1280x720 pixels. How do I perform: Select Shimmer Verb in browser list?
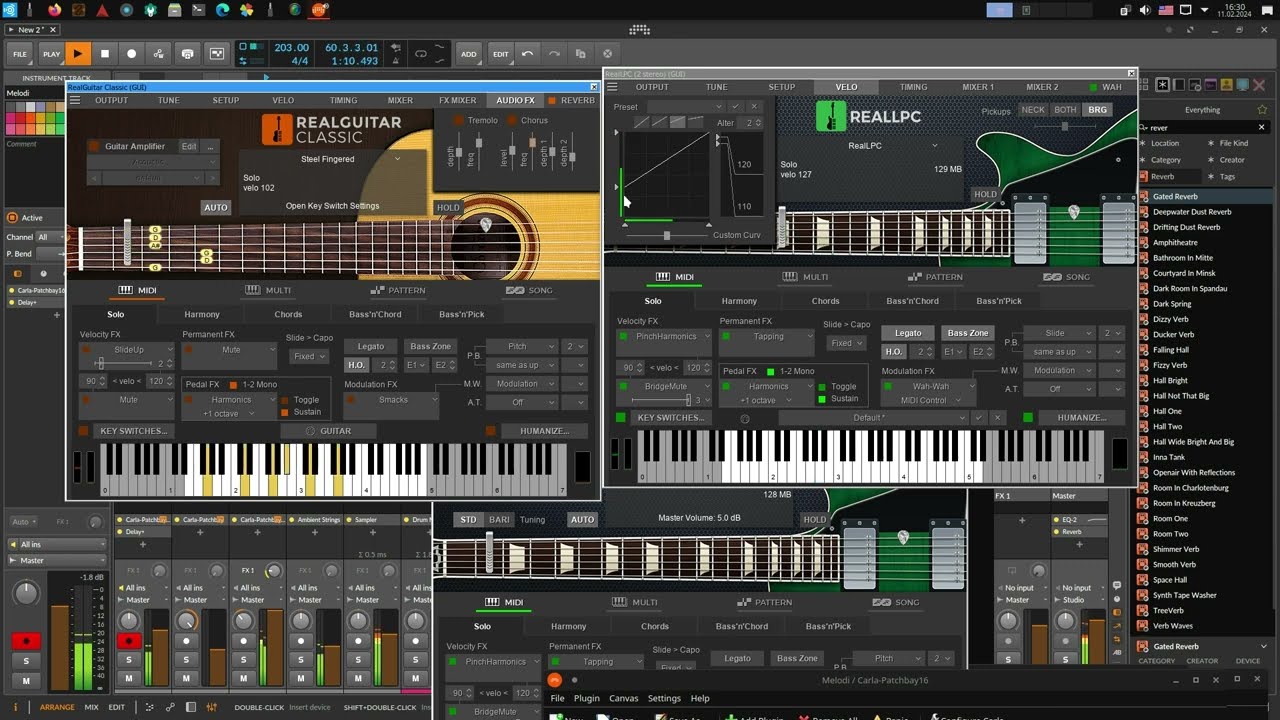click(1176, 549)
